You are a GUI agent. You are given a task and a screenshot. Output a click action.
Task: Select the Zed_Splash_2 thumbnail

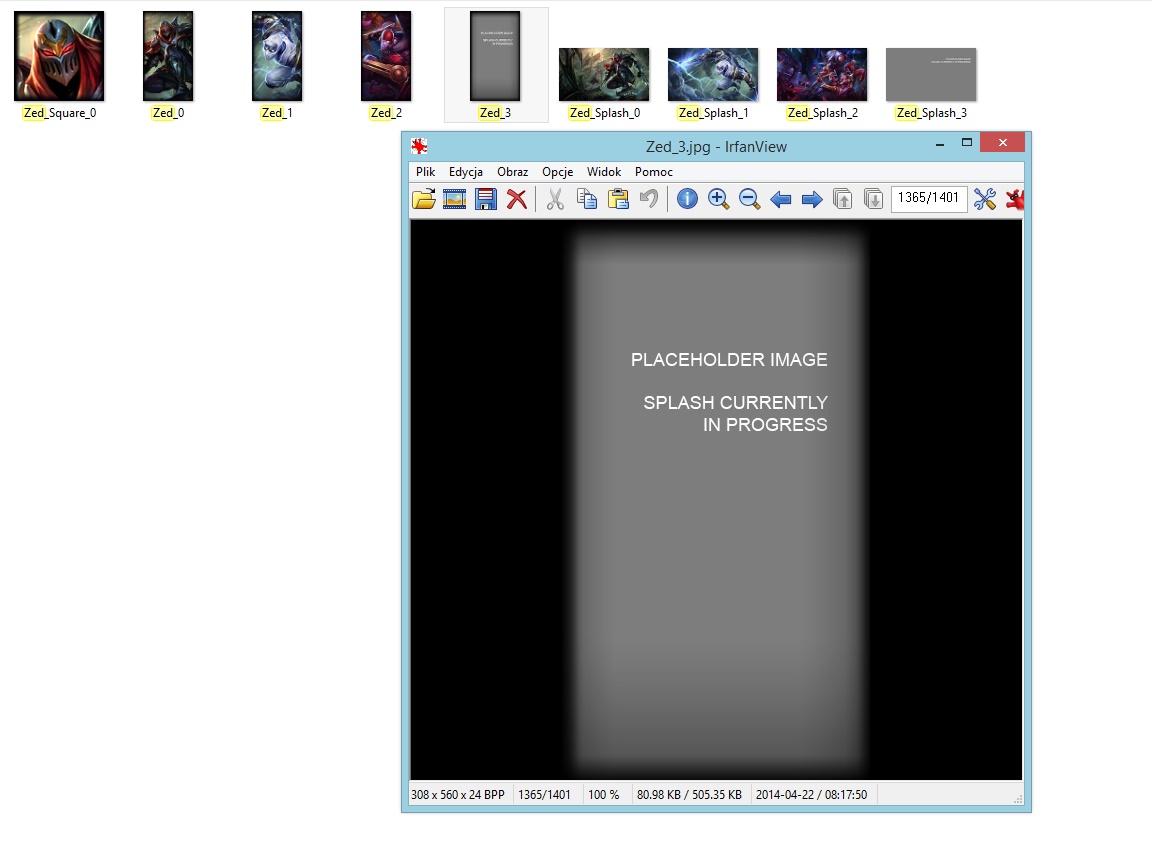click(822, 74)
